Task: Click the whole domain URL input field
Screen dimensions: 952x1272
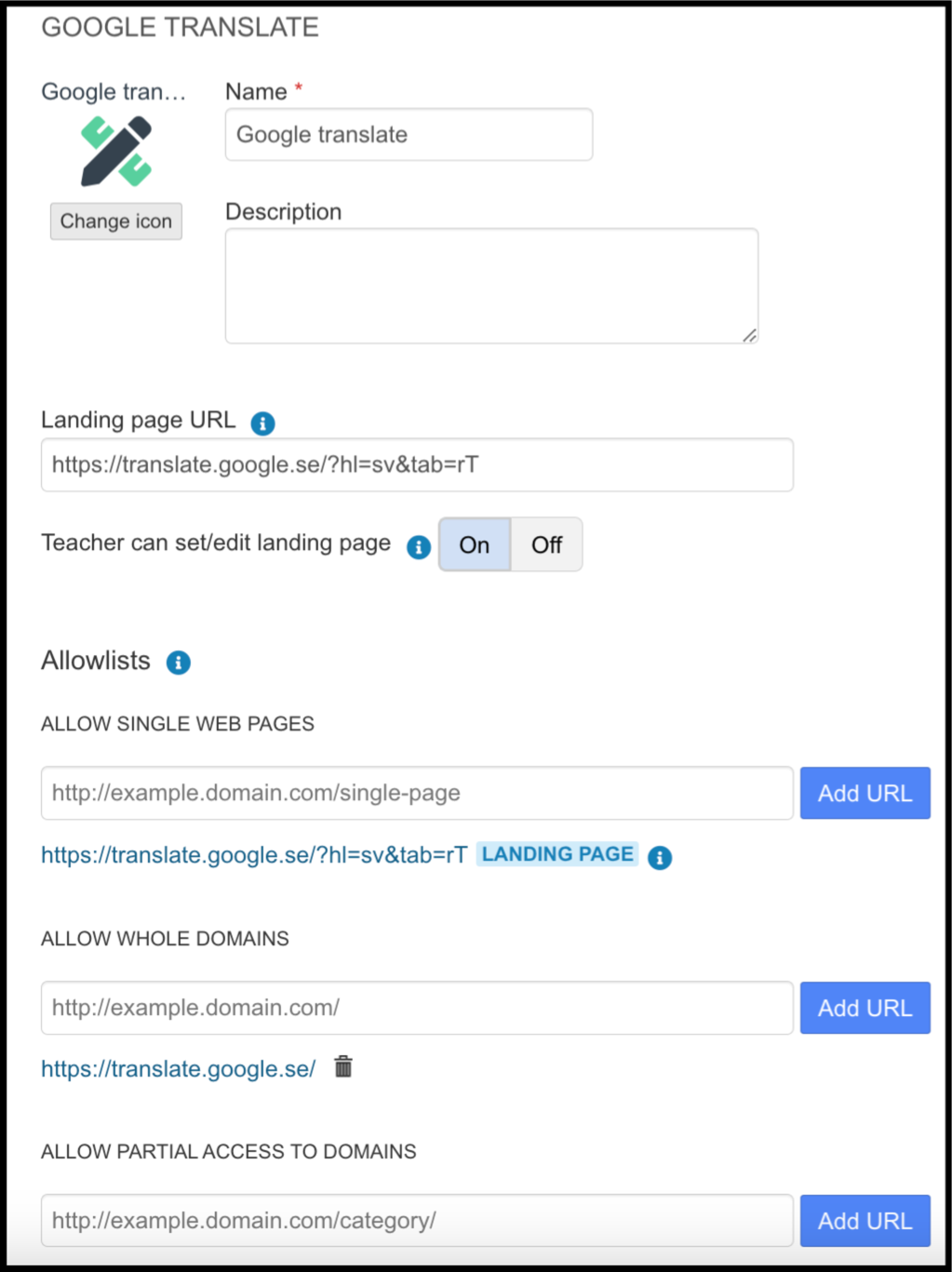Action: [417, 1008]
